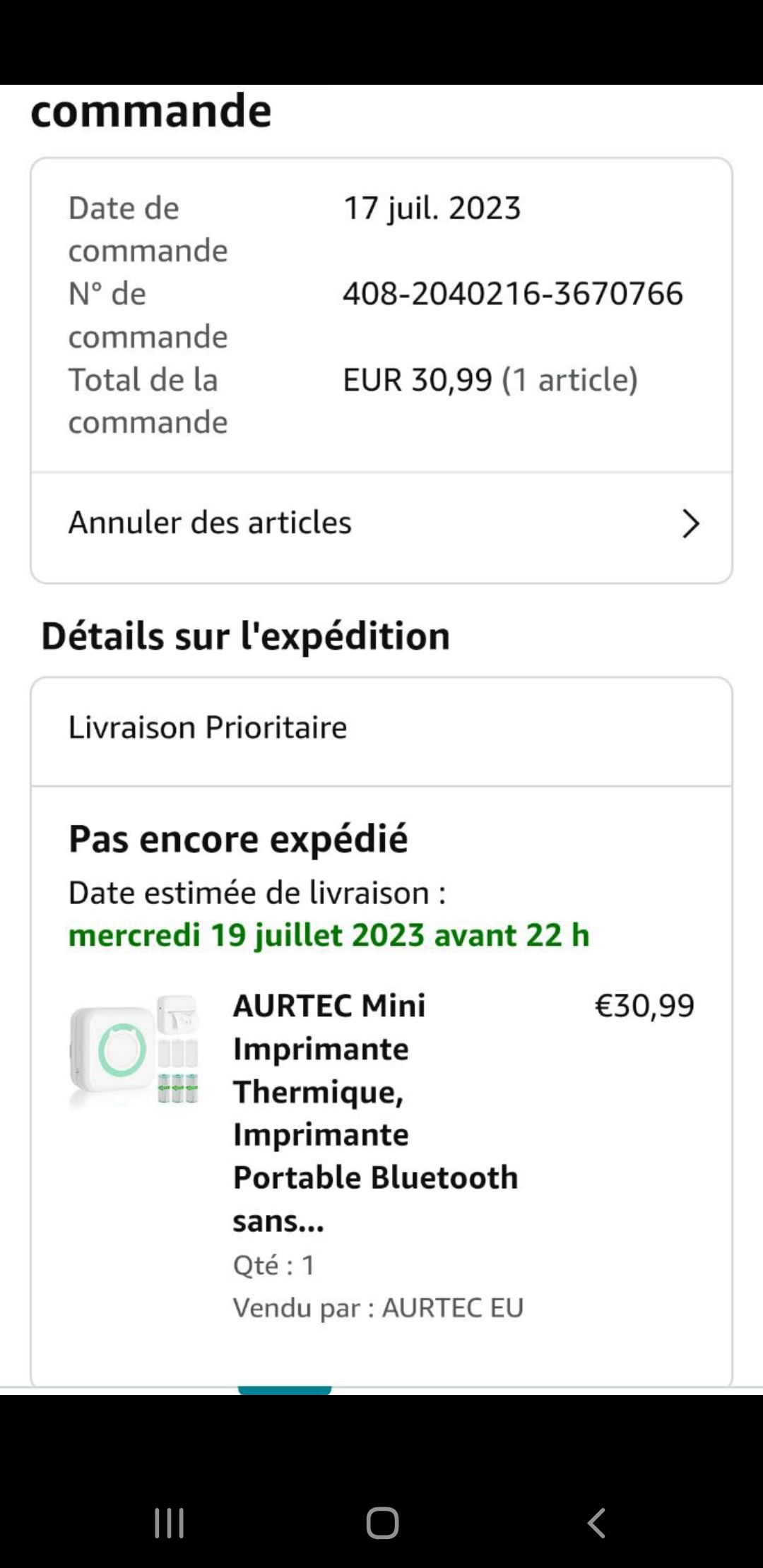Viewport: 763px width, 1568px height.
Task: Tap the Pas encore expédié status
Action: tap(238, 839)
